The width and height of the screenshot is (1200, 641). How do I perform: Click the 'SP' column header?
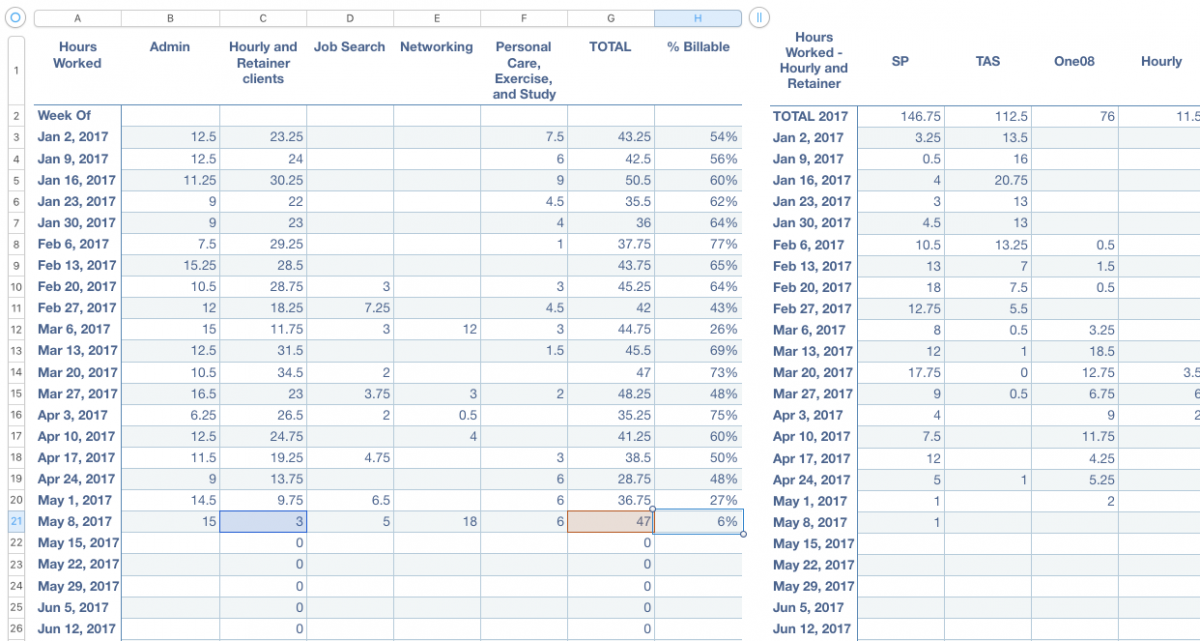tap(900, 61)
